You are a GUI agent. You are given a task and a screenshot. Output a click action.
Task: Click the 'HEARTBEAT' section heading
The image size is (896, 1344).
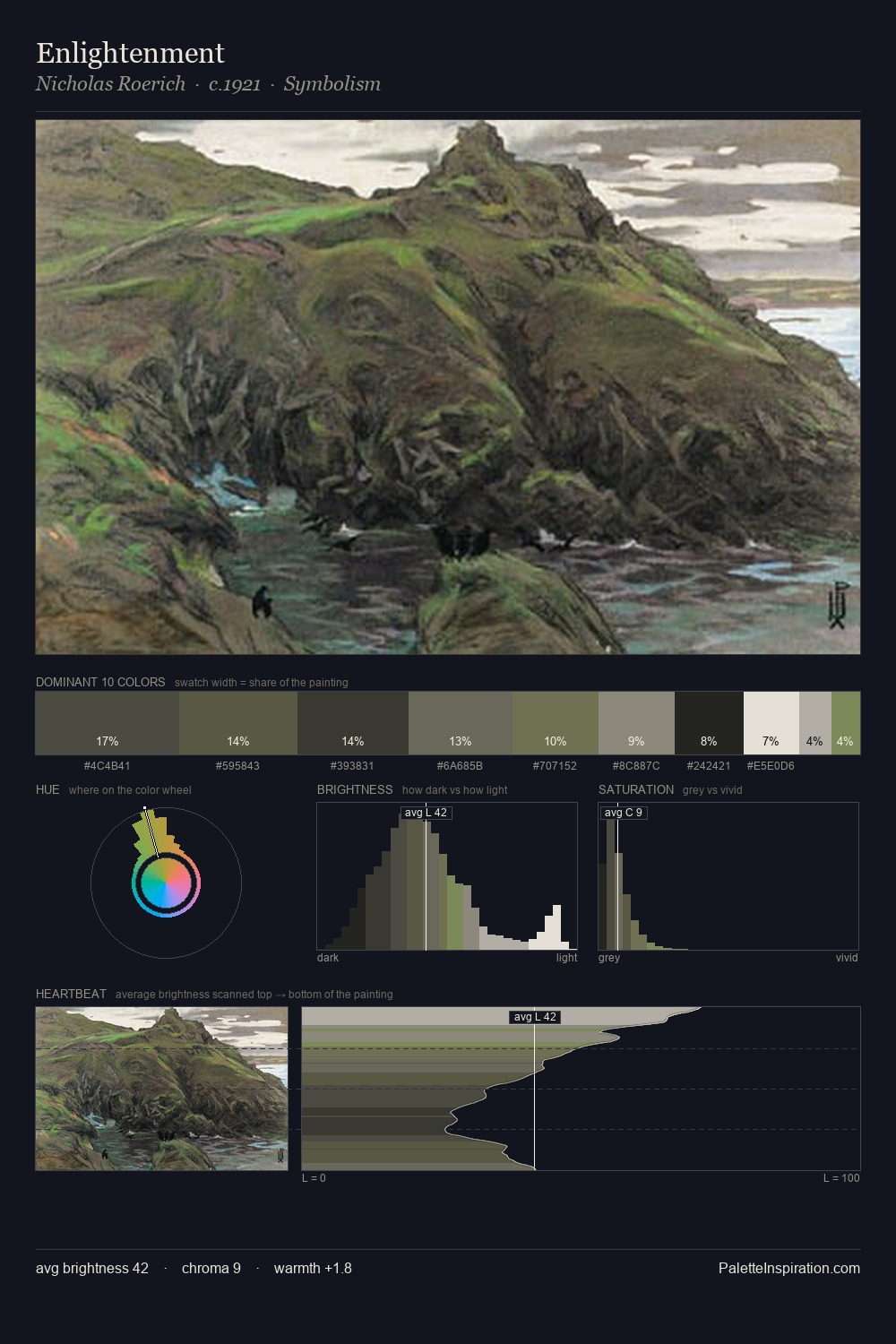point(71,994)
